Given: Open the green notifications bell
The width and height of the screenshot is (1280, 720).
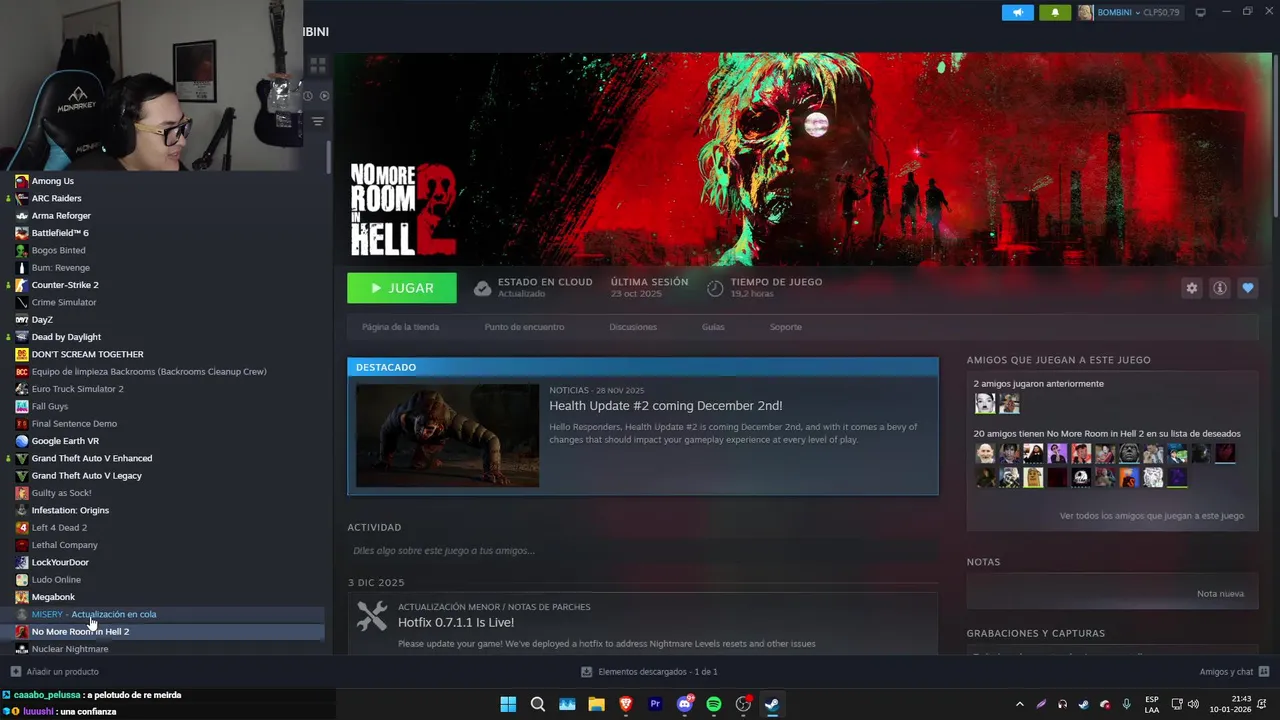Looking at the screenshot, I should pos(1054,13).
